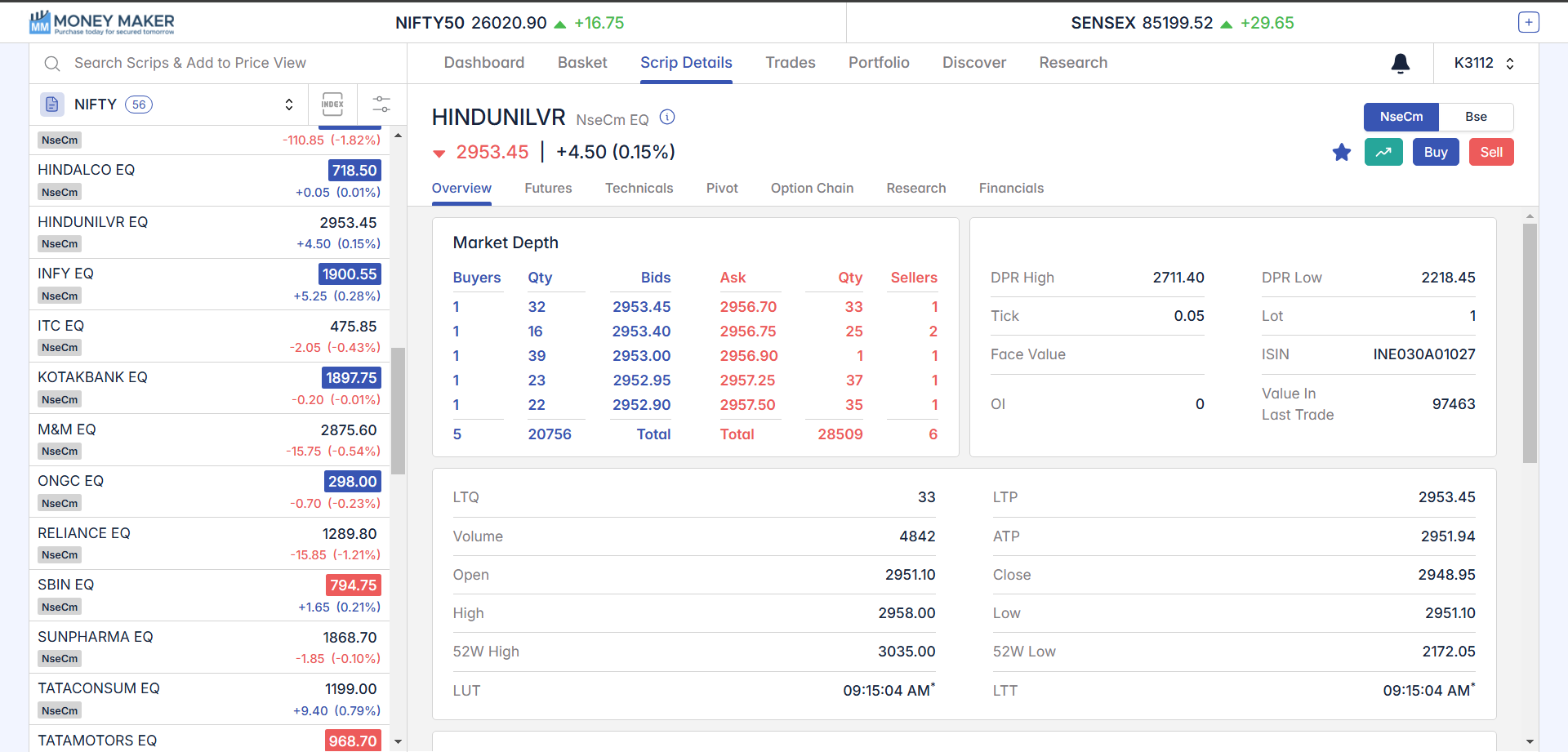Select HINDALCO EQ in watchlist
This screenshot has width=1568, height=752.
point(209,180)
